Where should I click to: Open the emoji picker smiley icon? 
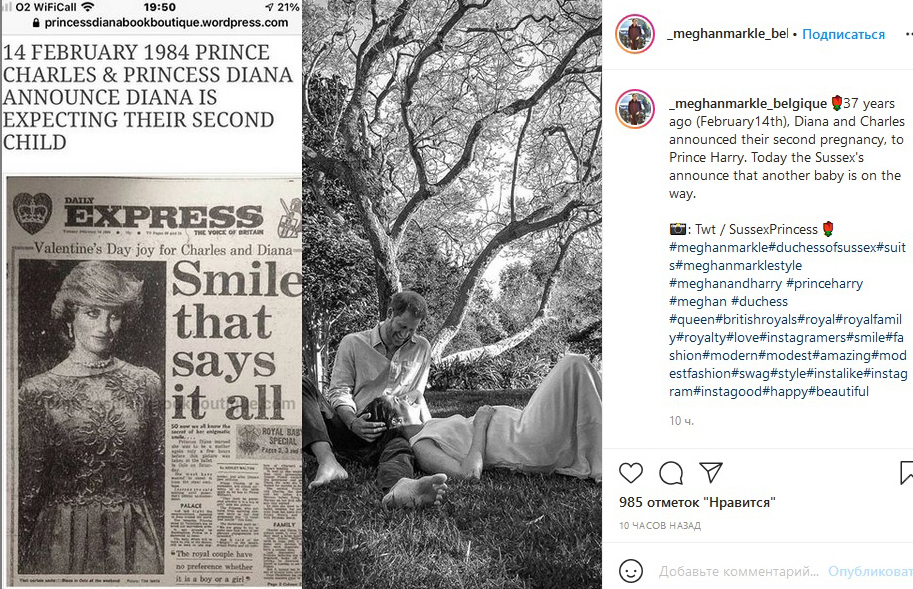(x=631, y=571)
